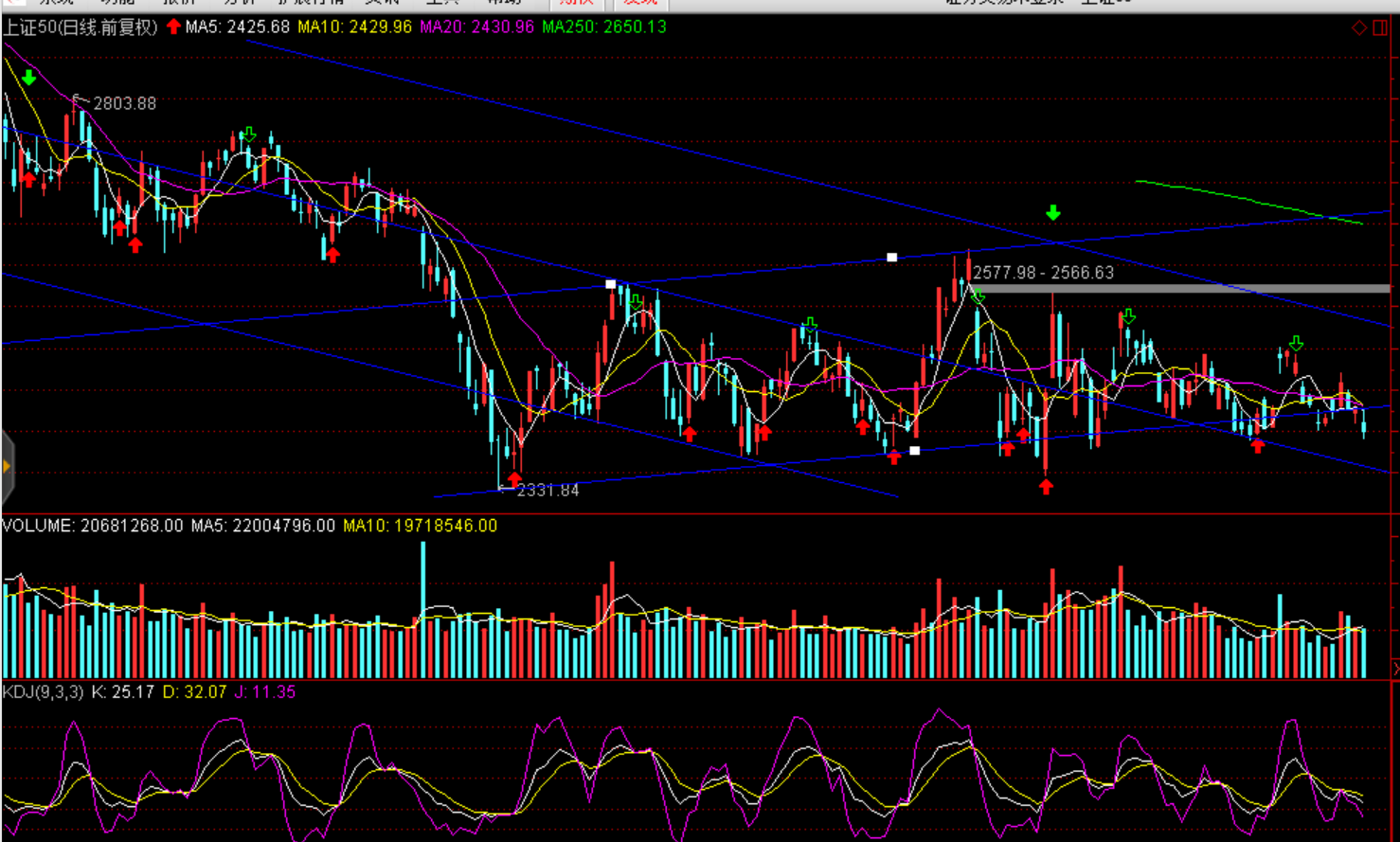Click the 2577.98 - 2566.63 price label
The height and width of the screenshot is (842, 1400).
point(1043,273)
